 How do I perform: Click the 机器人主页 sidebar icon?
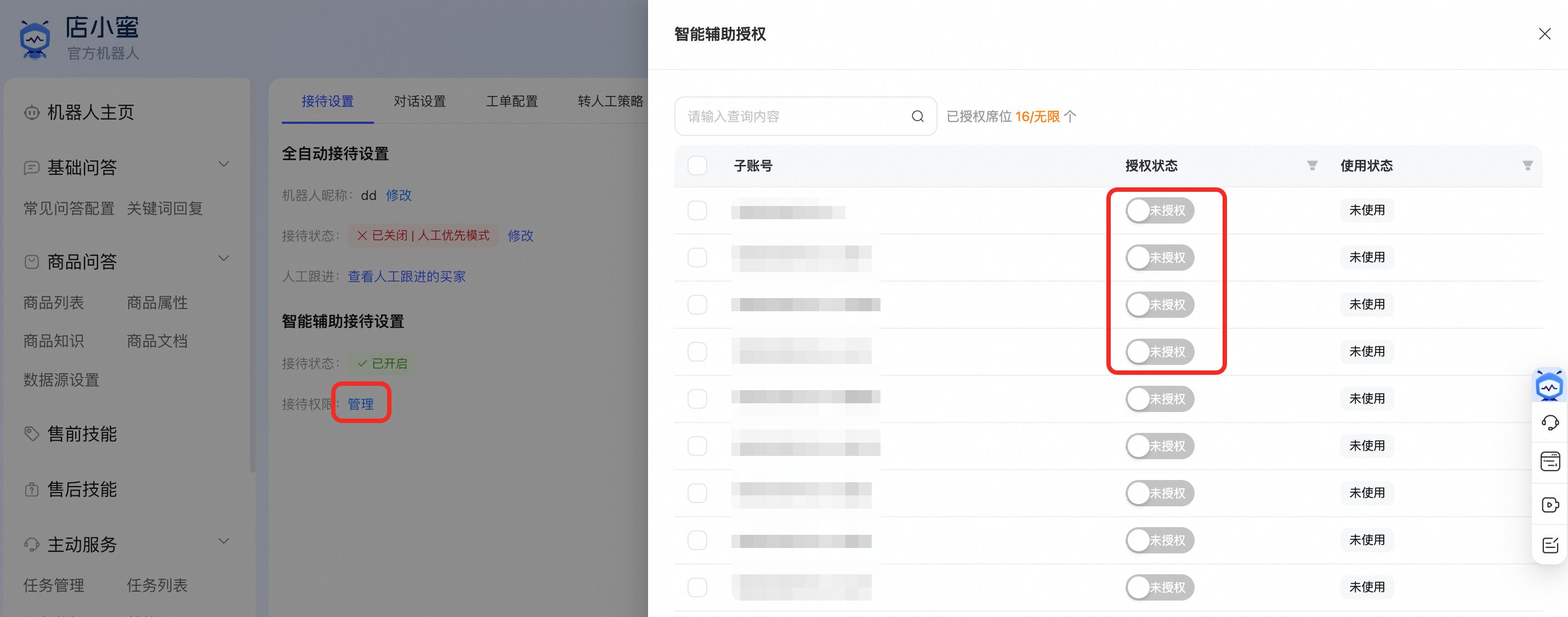coord(32,112)
